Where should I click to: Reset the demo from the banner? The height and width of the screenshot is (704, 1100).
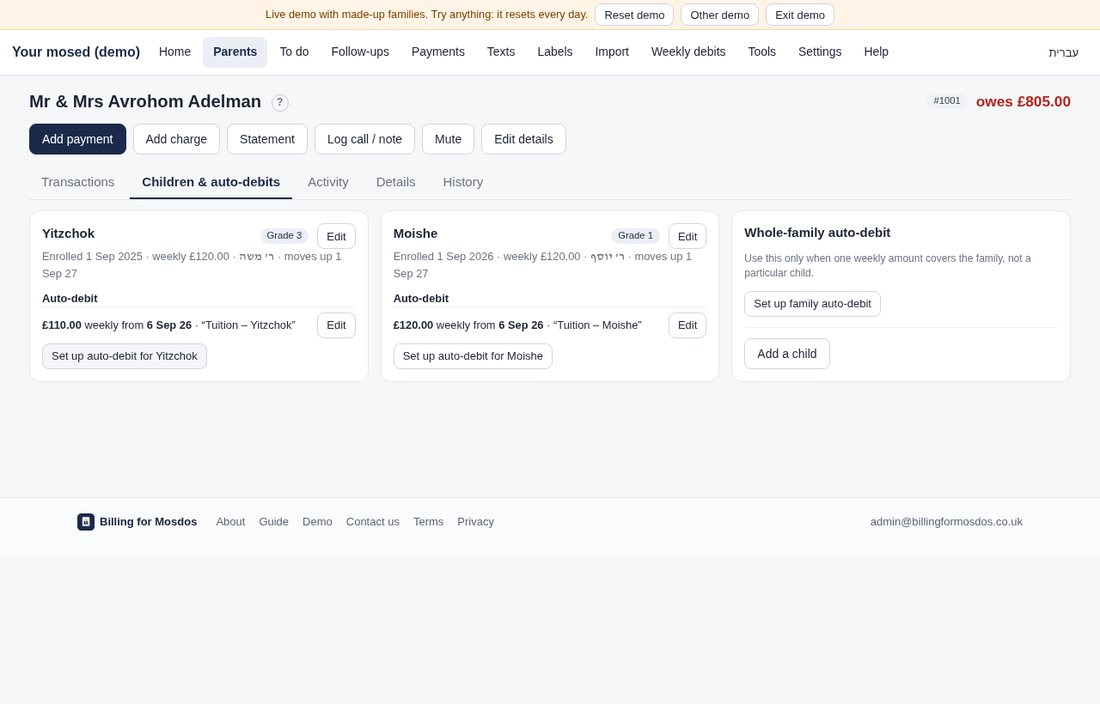point(634,15)
